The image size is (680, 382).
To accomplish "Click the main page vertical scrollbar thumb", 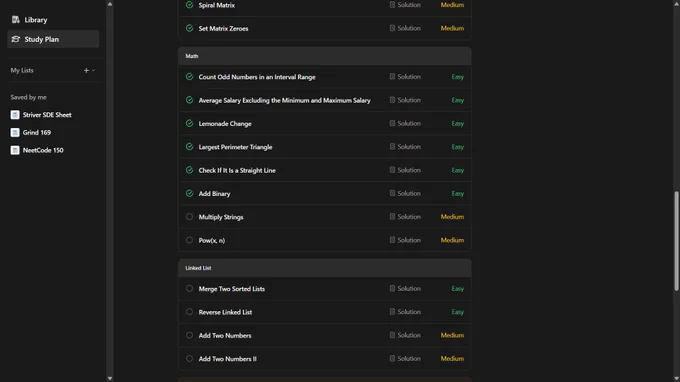I will click(x=676, y=241).
